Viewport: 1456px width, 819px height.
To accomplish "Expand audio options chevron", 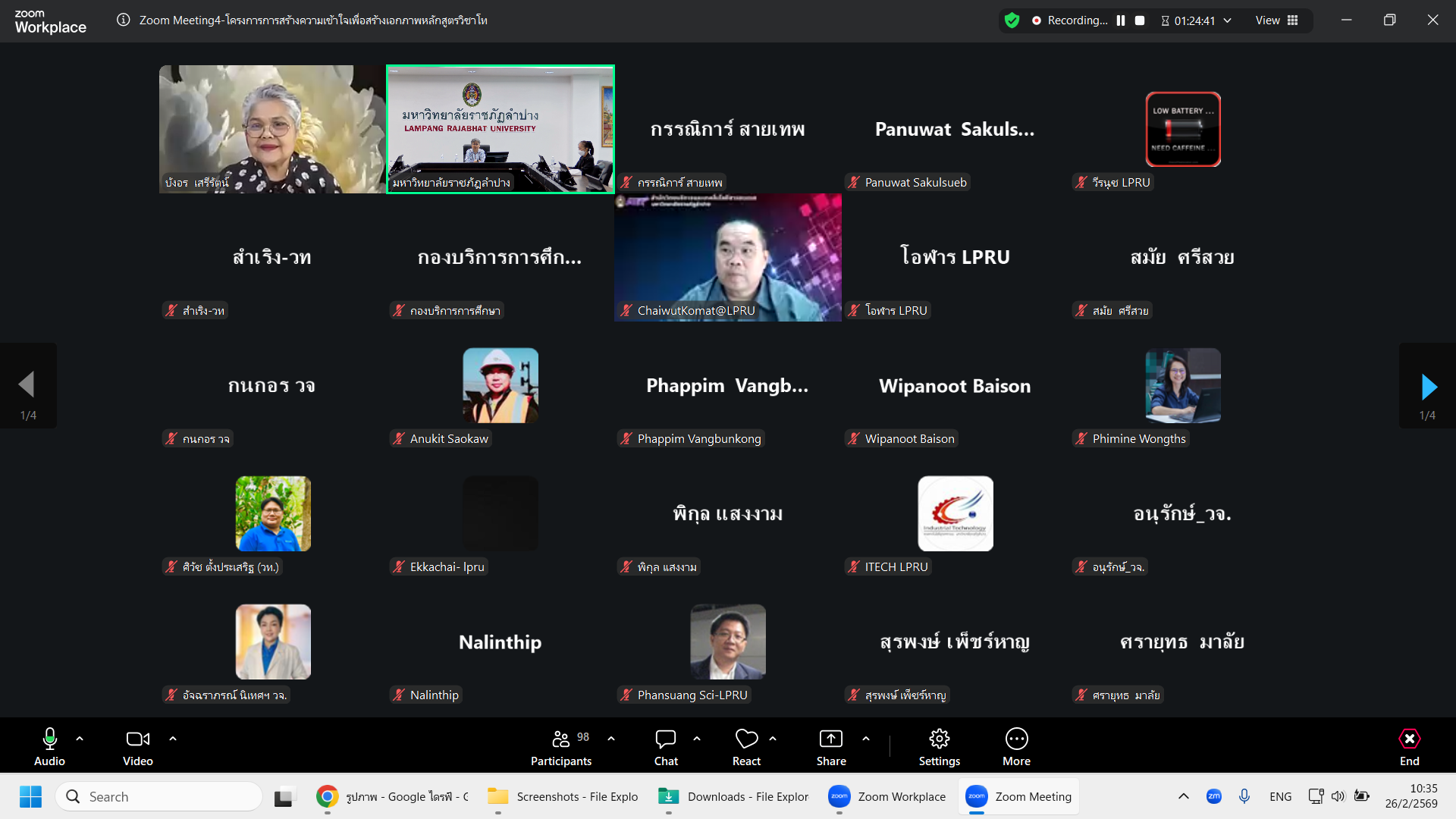I will (x=80, y=738).
